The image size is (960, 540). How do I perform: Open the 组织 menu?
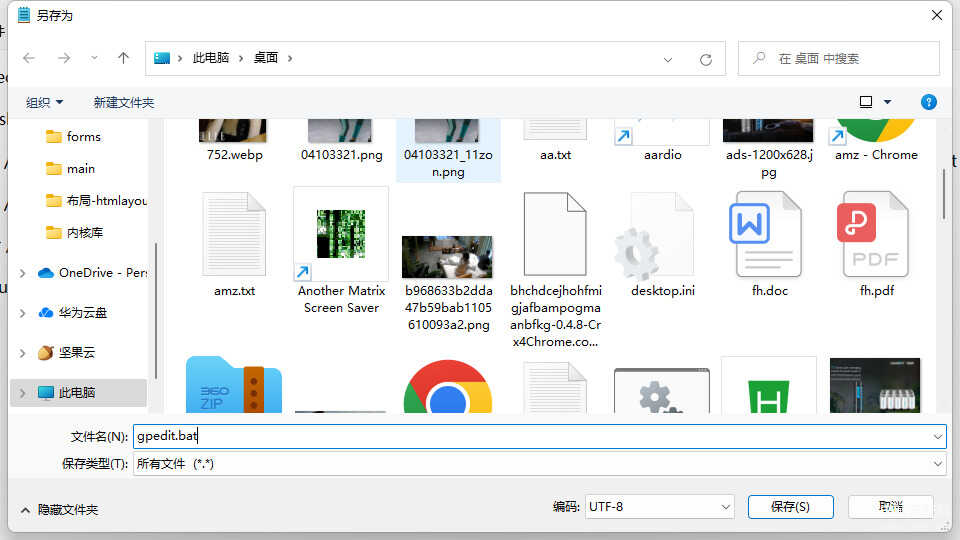coord(44,102)
